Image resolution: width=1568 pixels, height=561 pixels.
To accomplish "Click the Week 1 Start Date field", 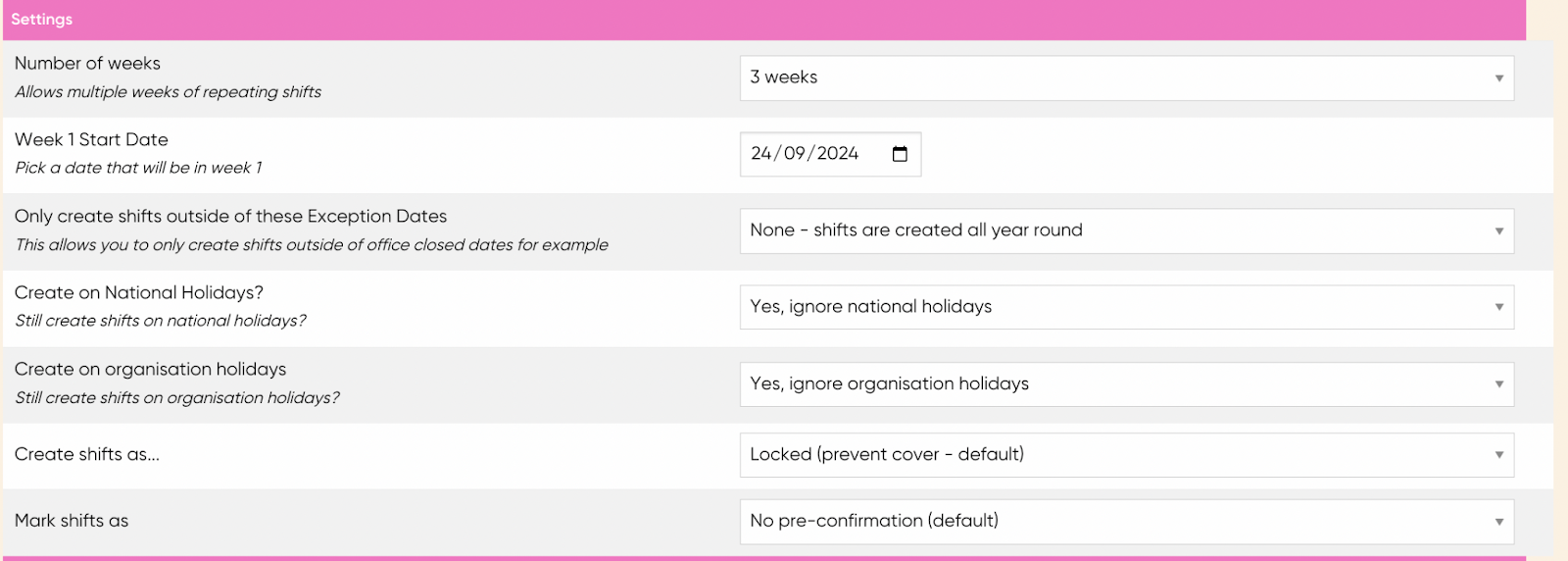I will coord(830,154).
